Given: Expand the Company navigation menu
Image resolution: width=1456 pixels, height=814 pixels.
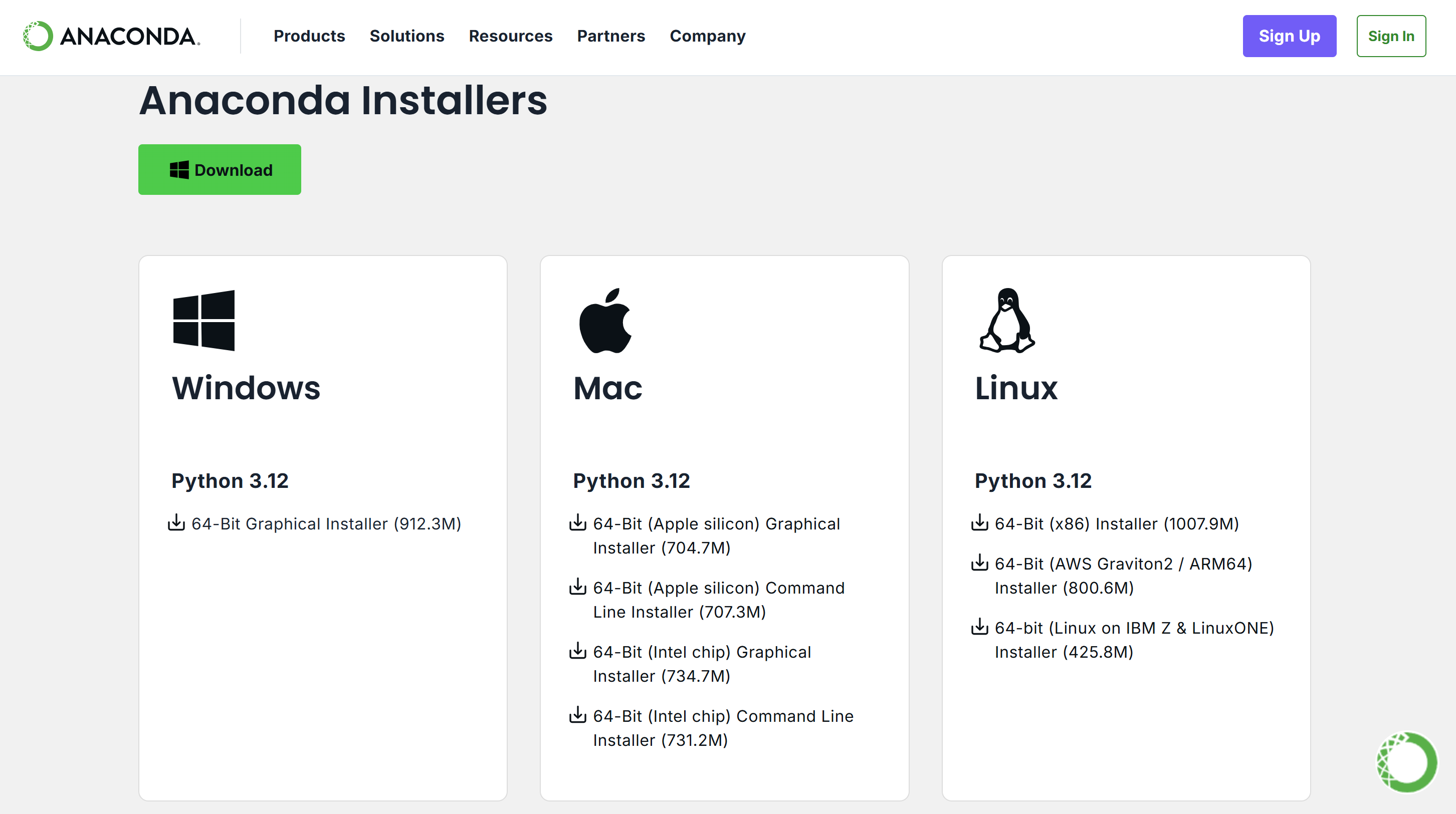Looking at the screenshot, I should point(708,36).
